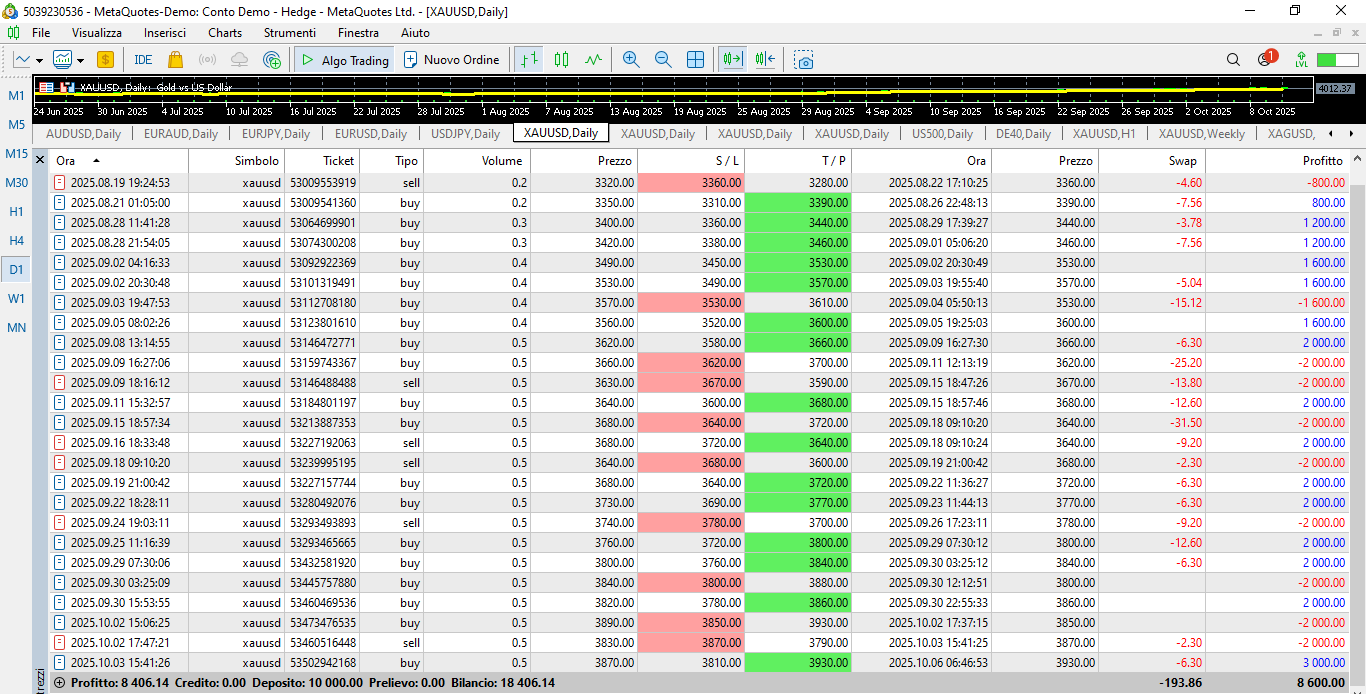Switch chart to candlestick view
1366x694 pixels.
point(561,60)
